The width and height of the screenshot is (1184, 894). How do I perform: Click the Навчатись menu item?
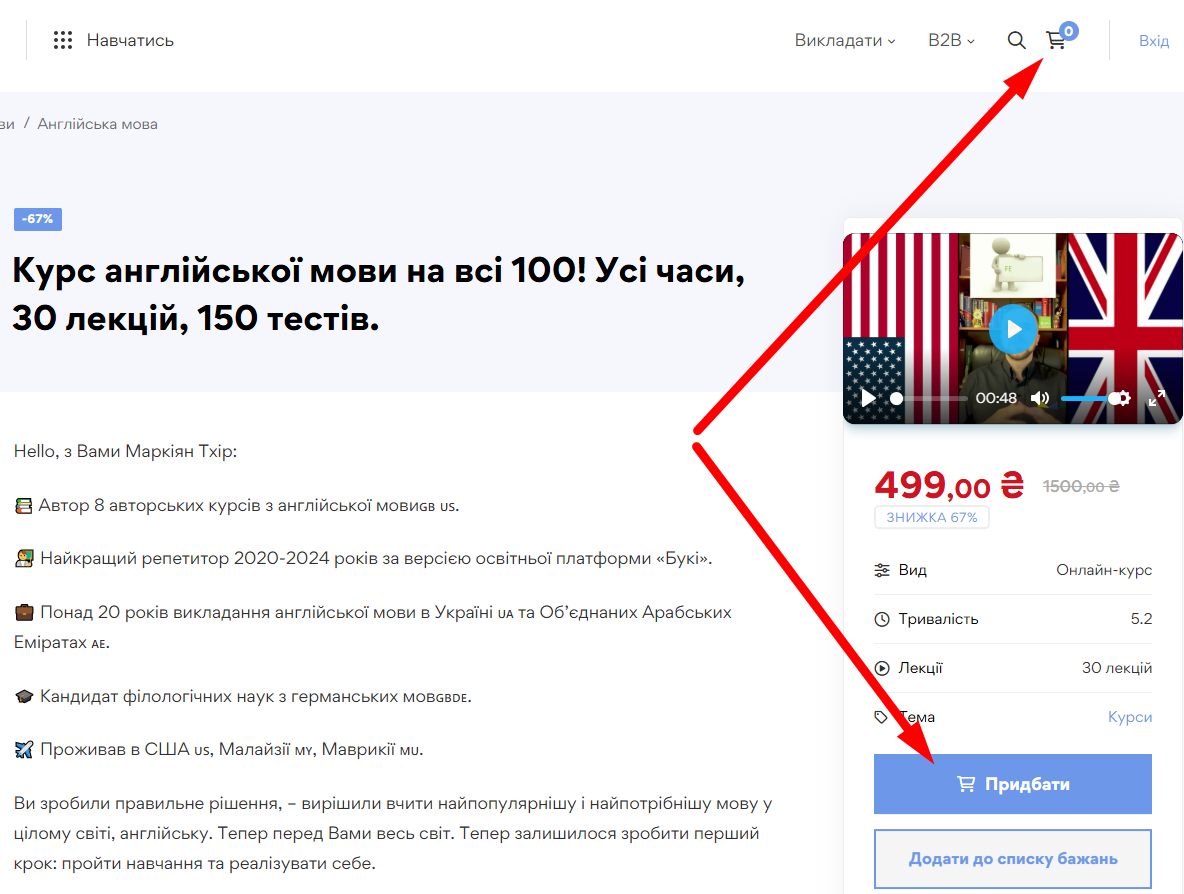tap(130, 40)
